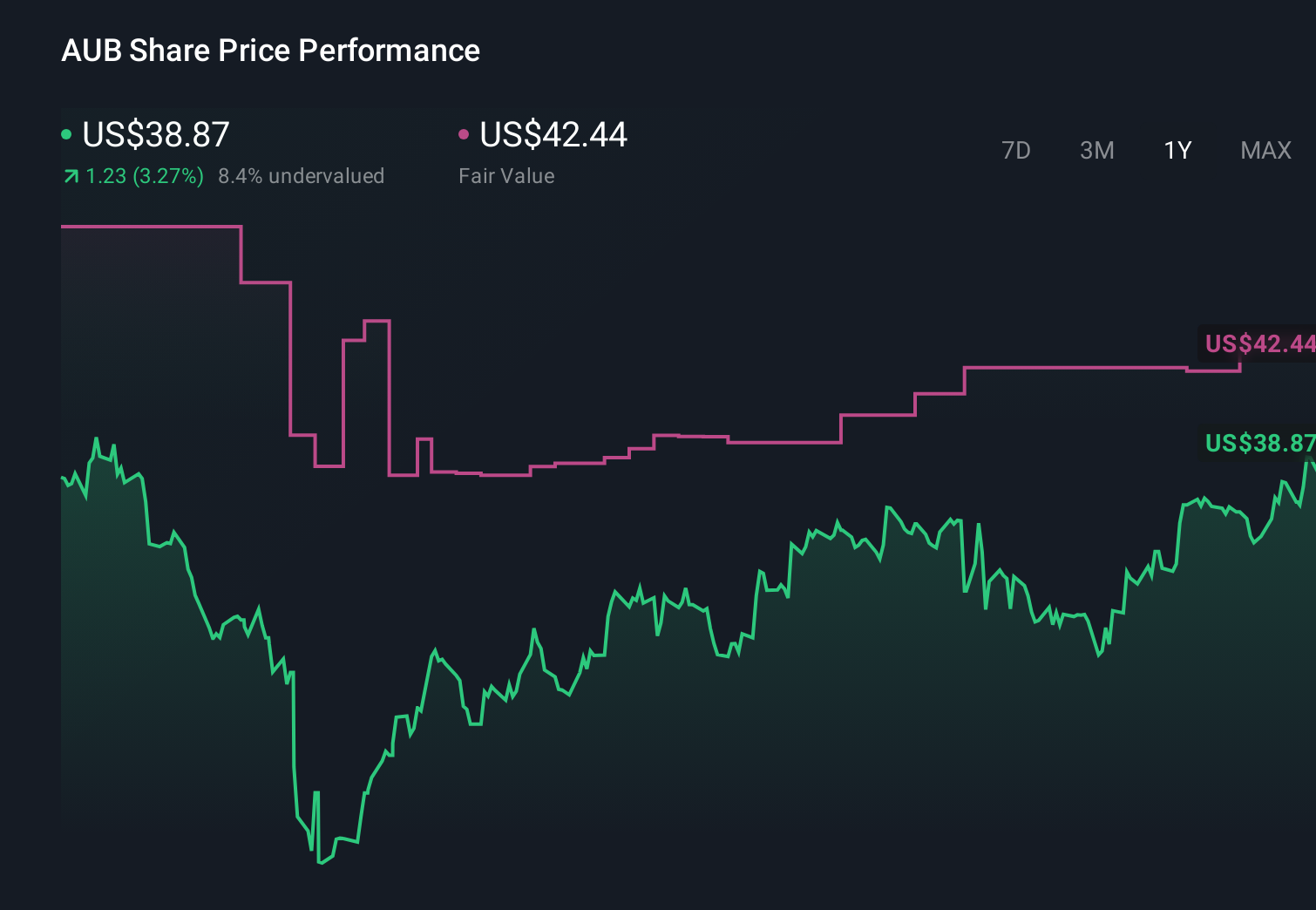Click the pink dot beside US$42.44 heading
1316x910 pixels.
coord(464,134)
